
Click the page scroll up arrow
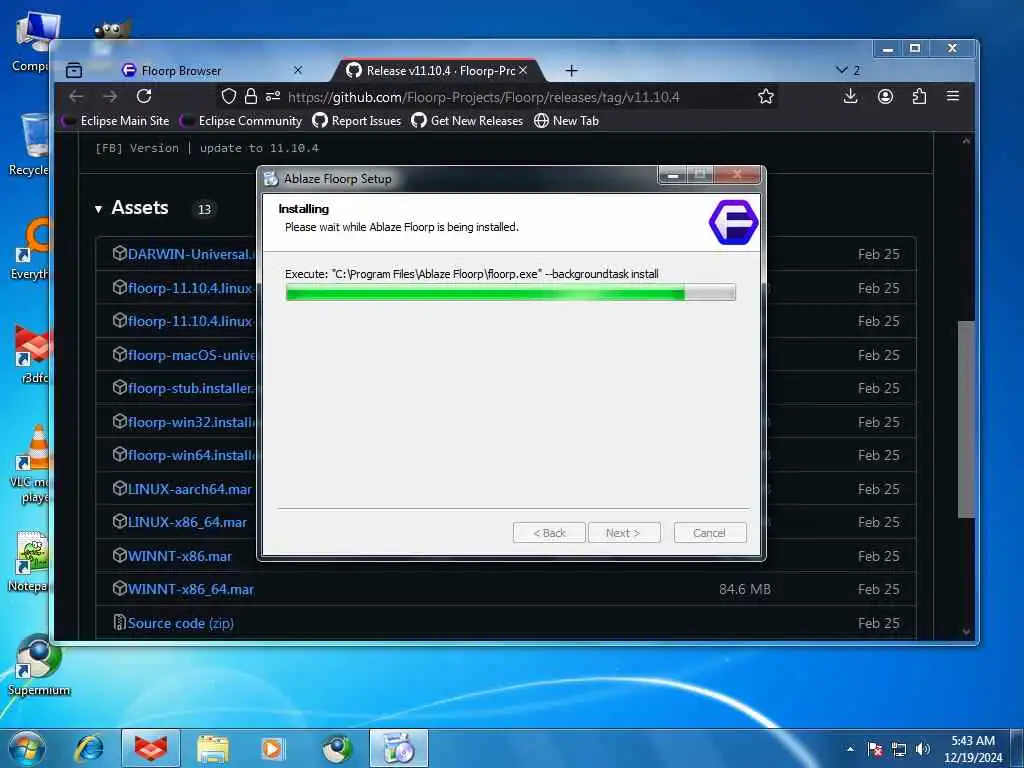pos(966,141)
